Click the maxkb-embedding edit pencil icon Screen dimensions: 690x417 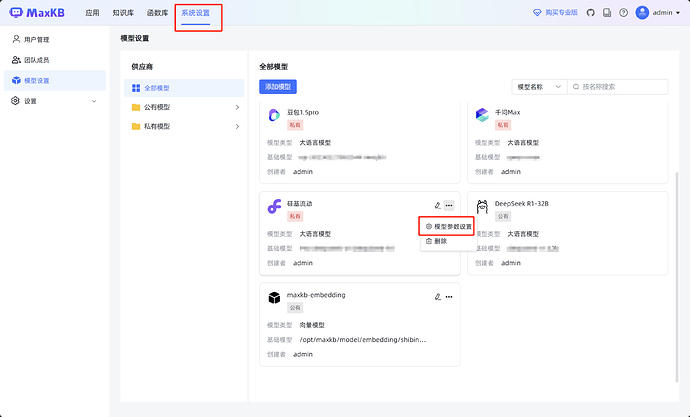pyautogui.click(x=437, y=297)
